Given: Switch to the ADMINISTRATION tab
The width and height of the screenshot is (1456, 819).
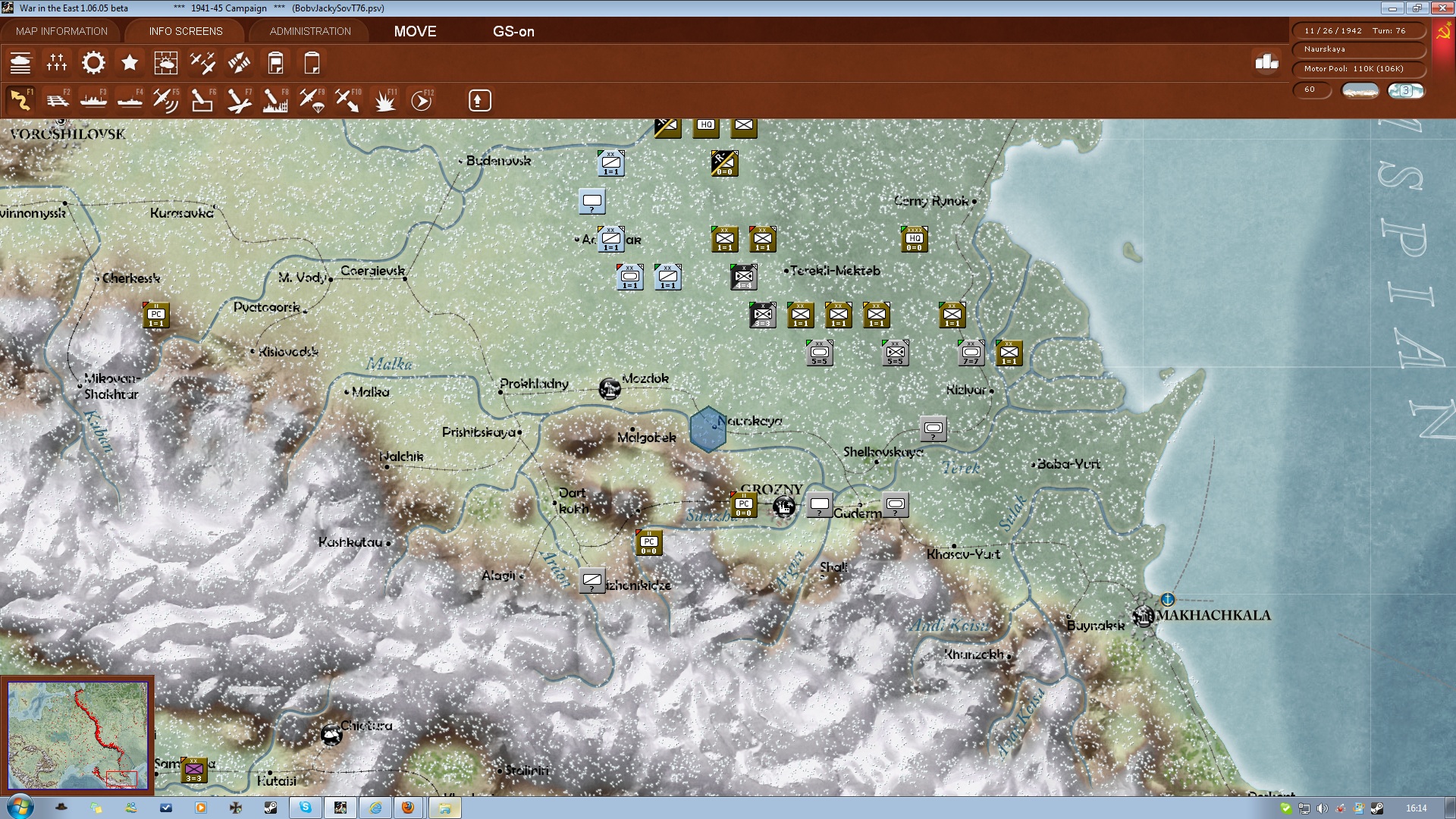Looking at the screenshot, I should click(310, 31).
